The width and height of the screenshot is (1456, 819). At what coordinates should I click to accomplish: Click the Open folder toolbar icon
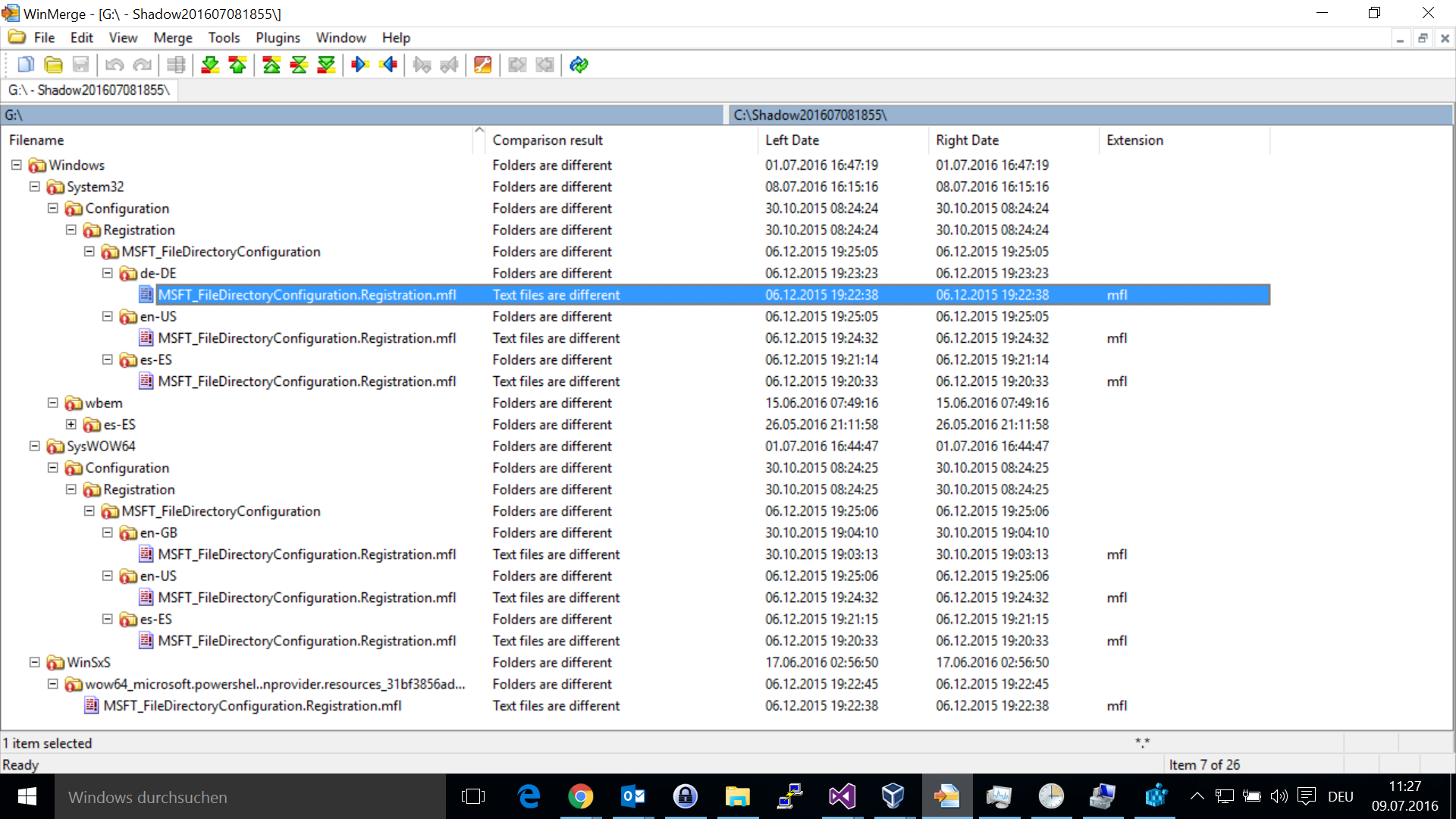[53, 65]
